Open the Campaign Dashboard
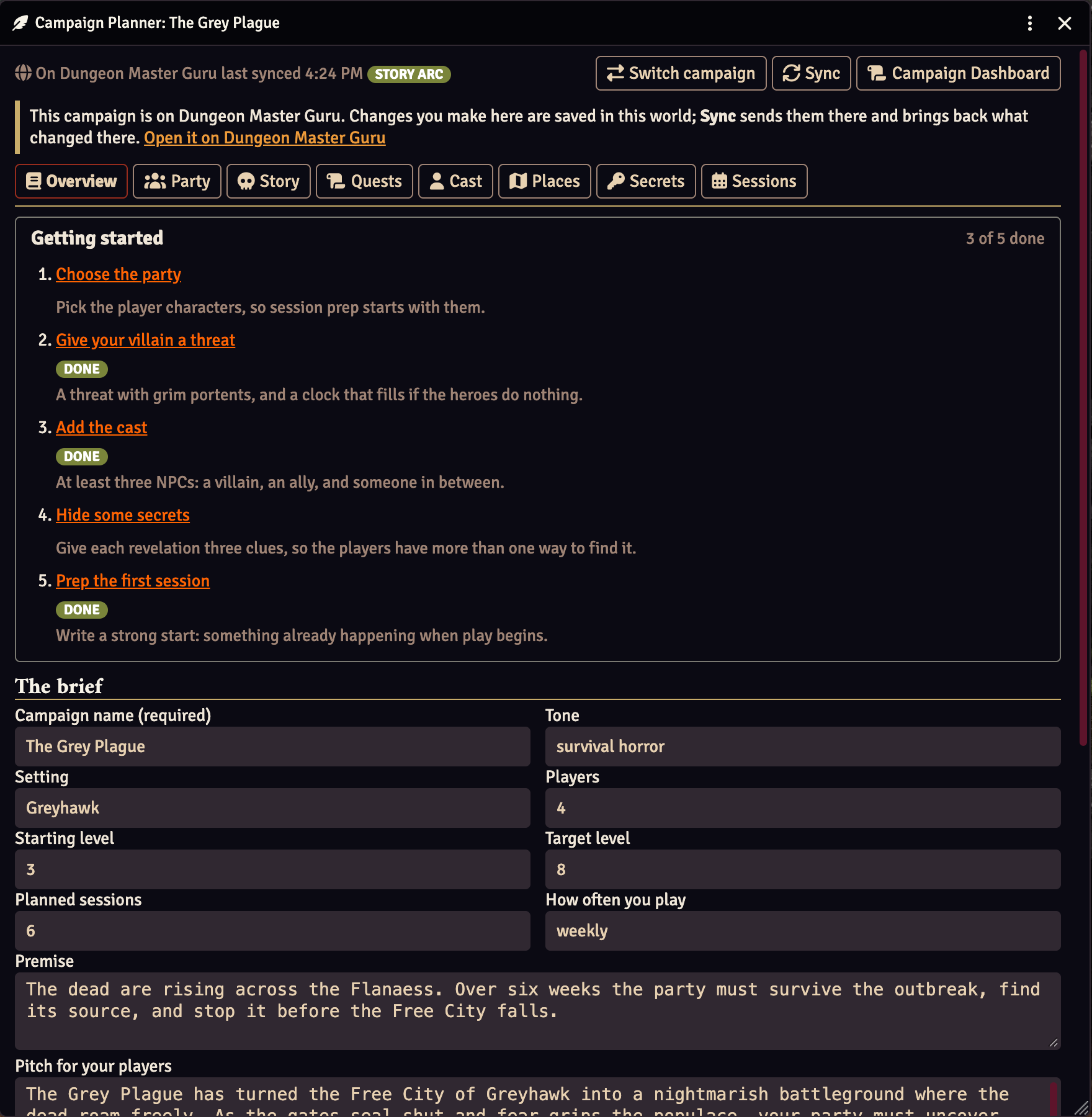Screen dimensions: 1092x1117 click(958, 73)
